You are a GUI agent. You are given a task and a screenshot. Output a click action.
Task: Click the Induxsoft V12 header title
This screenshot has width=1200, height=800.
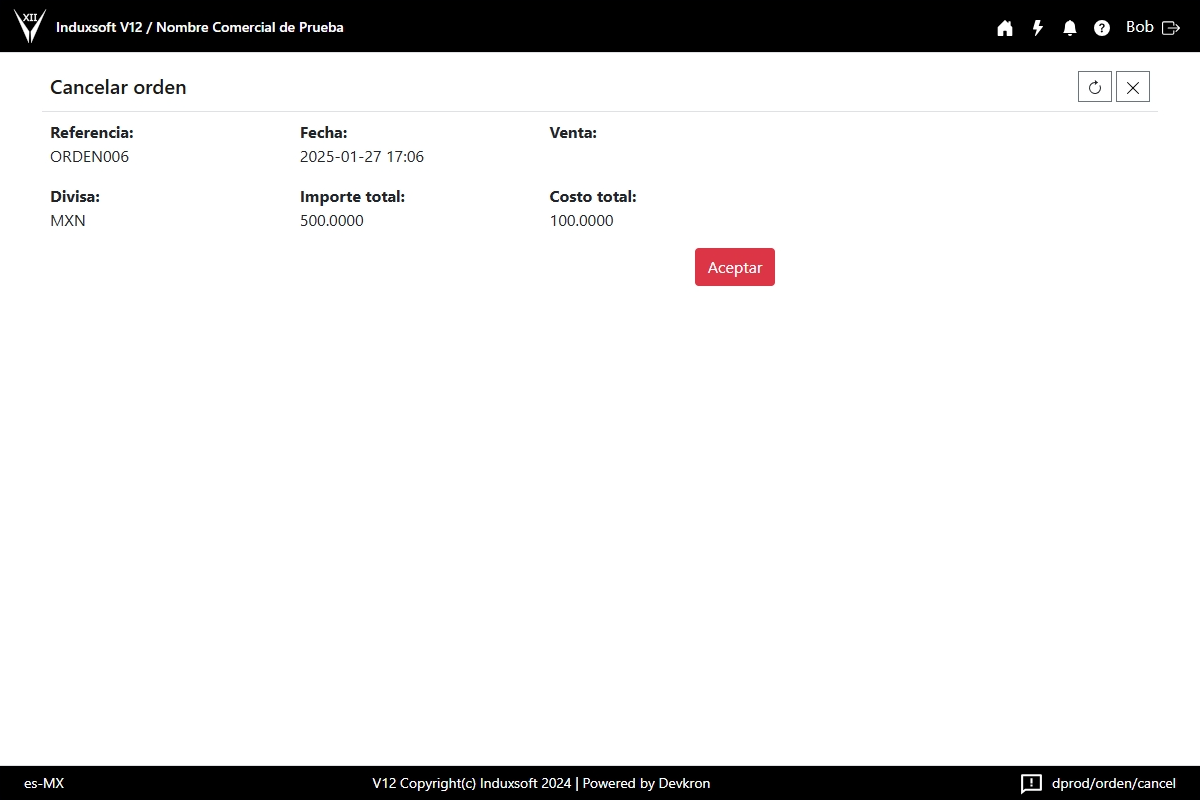tap(199, 27)
